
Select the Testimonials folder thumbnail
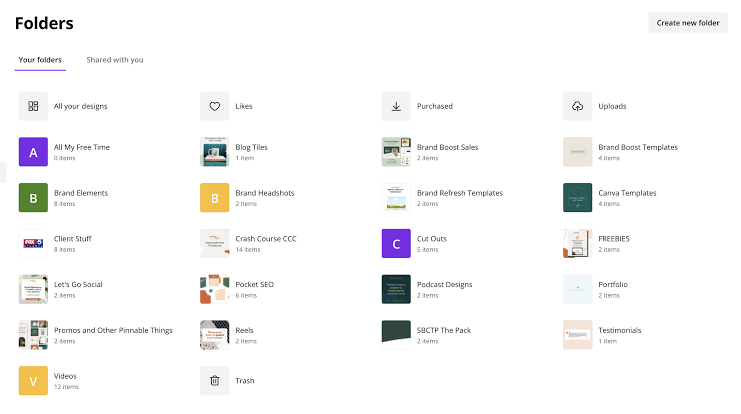pyautogui.click(x=578, y=335)
